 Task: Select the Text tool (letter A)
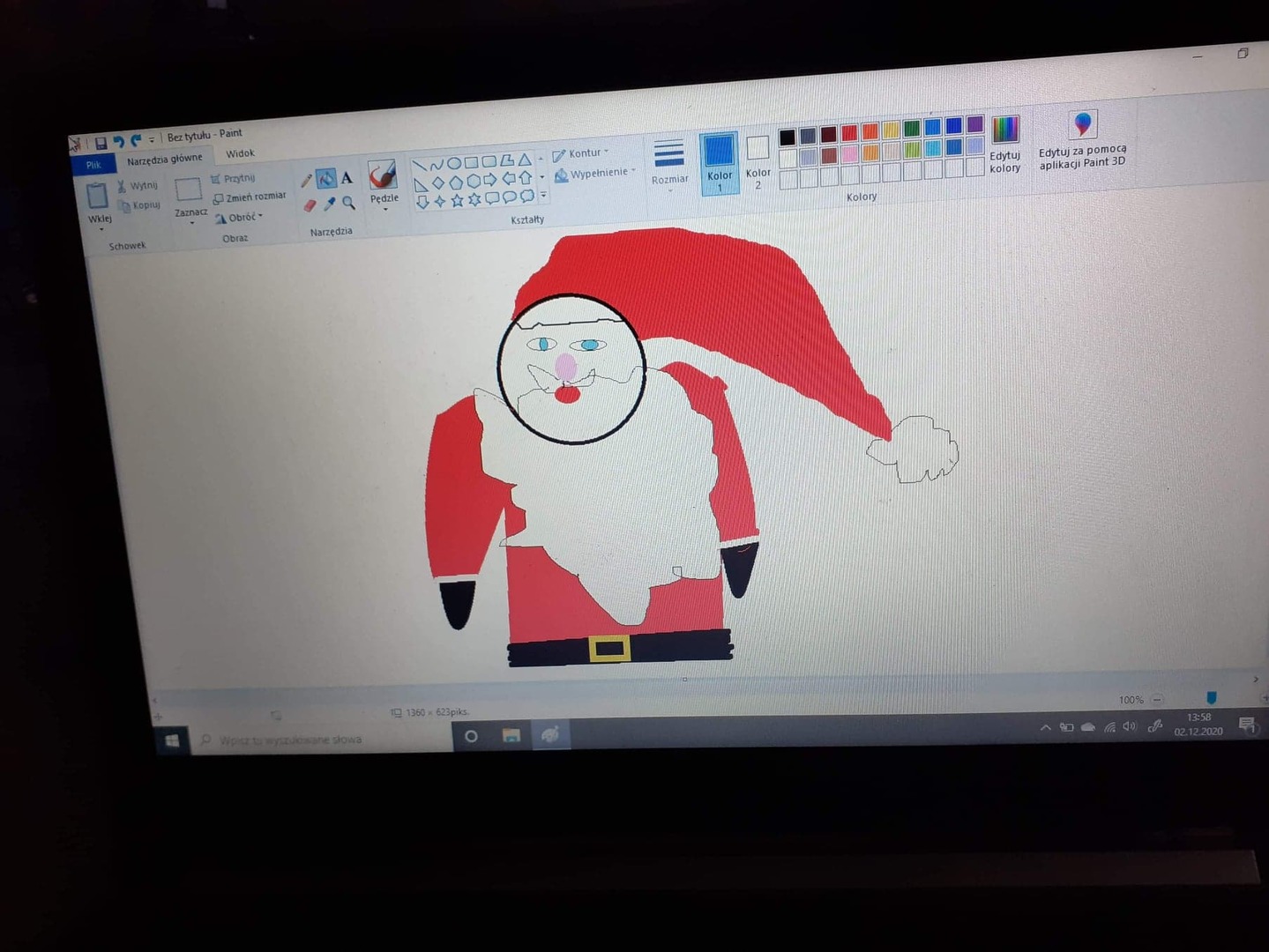pos(347,177)
